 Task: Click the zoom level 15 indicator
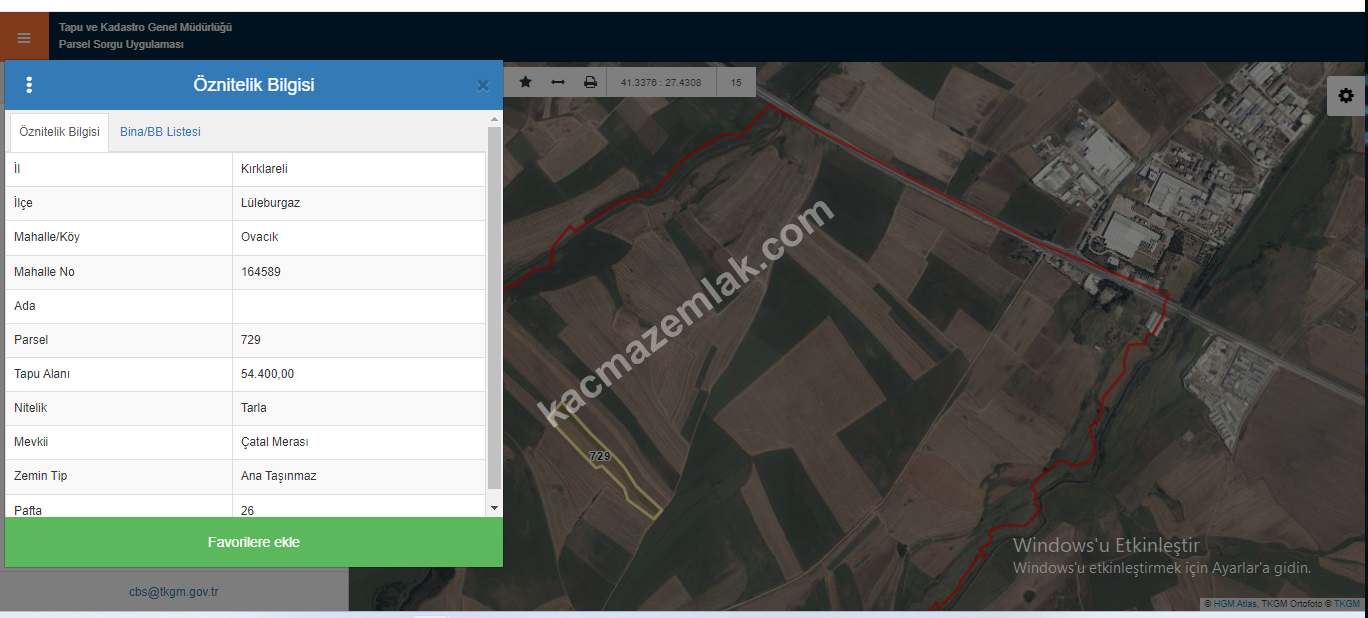[736, 82]
